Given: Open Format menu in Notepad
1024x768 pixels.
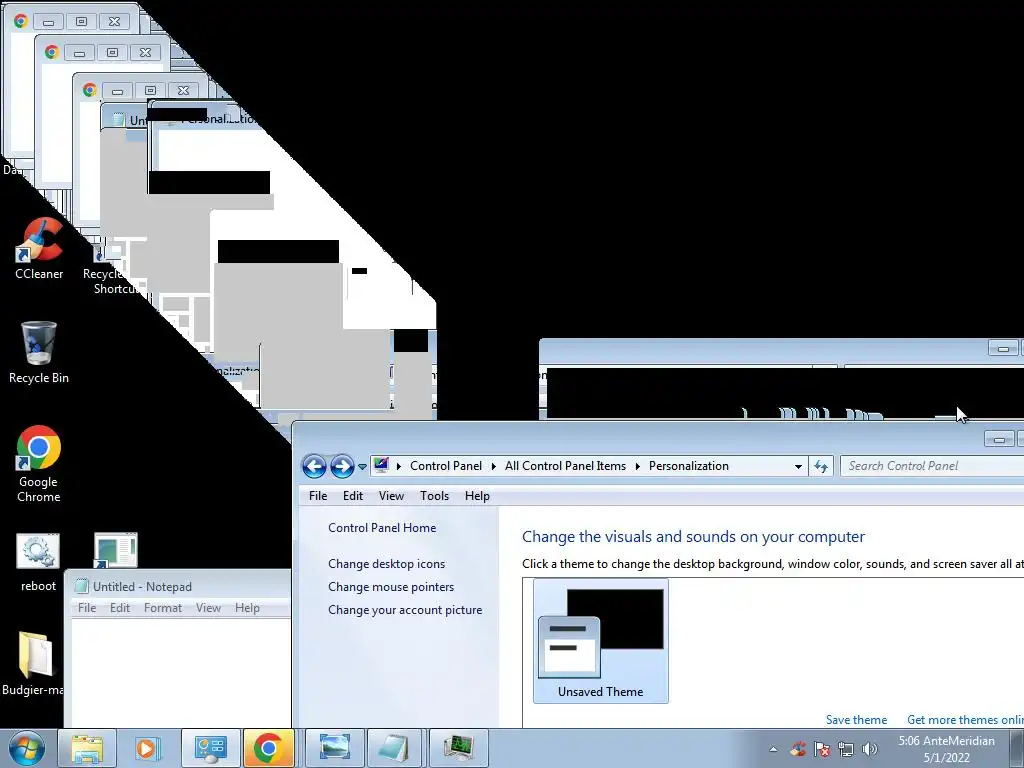Looking at the screenshot, I should pos(163,608).
